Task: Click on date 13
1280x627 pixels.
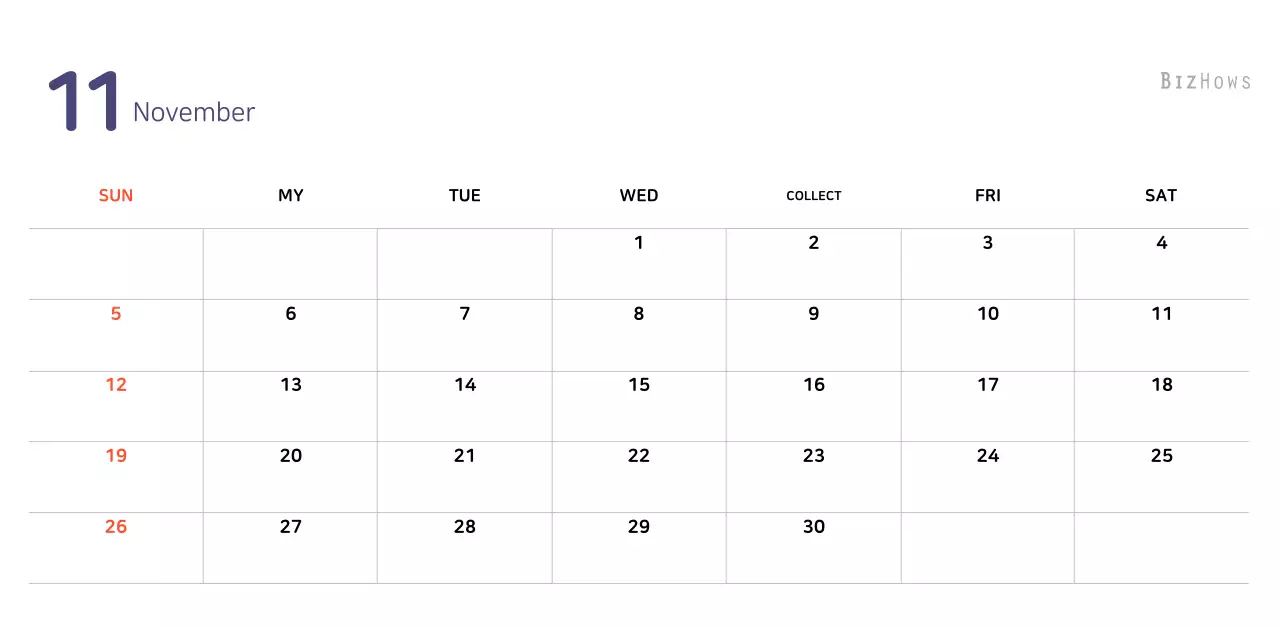Action: (x=291, y=385)
